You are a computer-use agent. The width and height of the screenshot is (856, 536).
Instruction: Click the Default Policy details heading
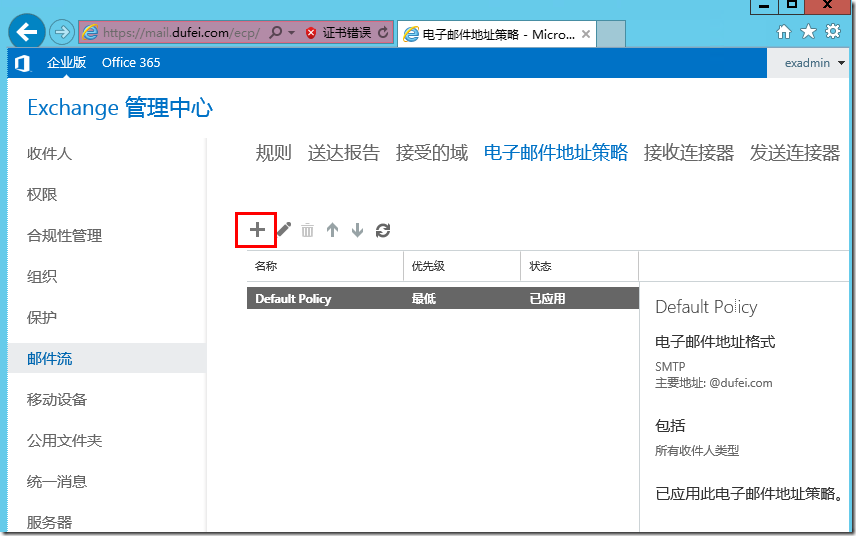(706, 307)
